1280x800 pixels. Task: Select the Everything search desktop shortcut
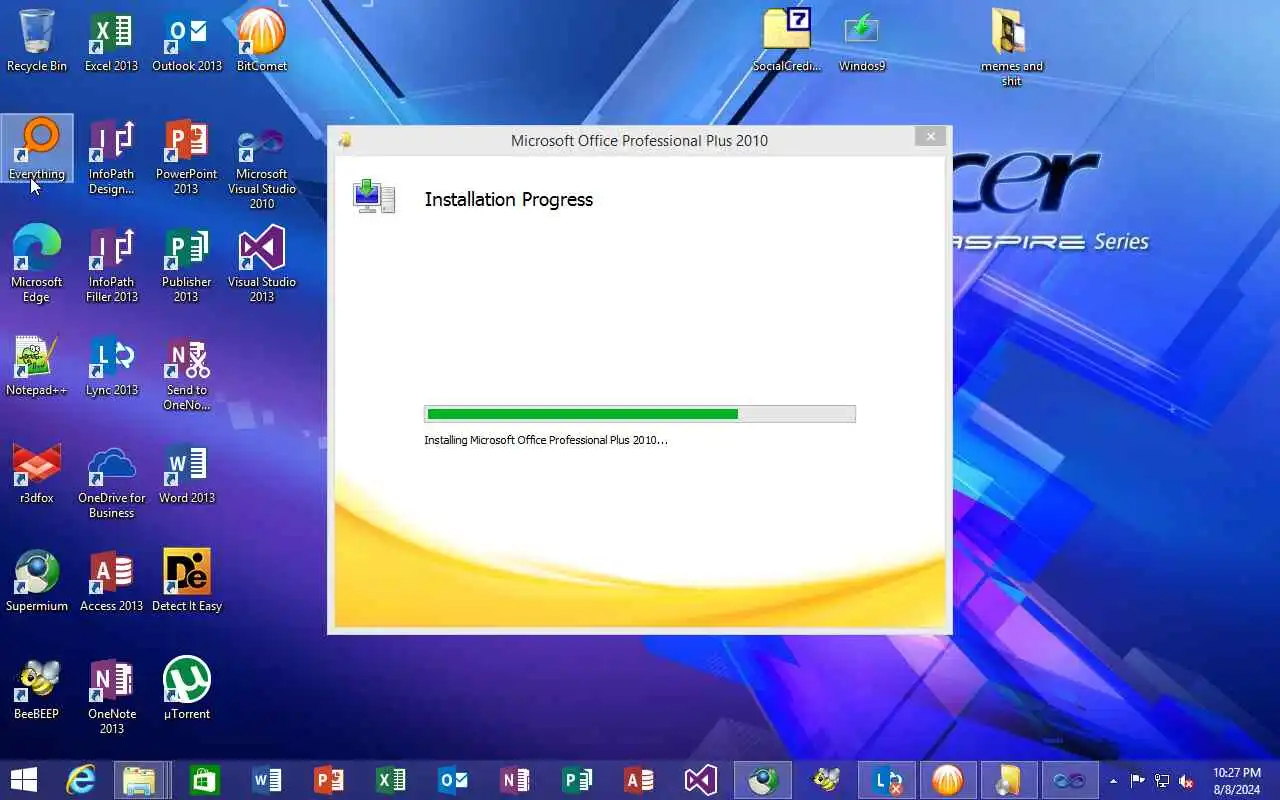pos(37,149)
